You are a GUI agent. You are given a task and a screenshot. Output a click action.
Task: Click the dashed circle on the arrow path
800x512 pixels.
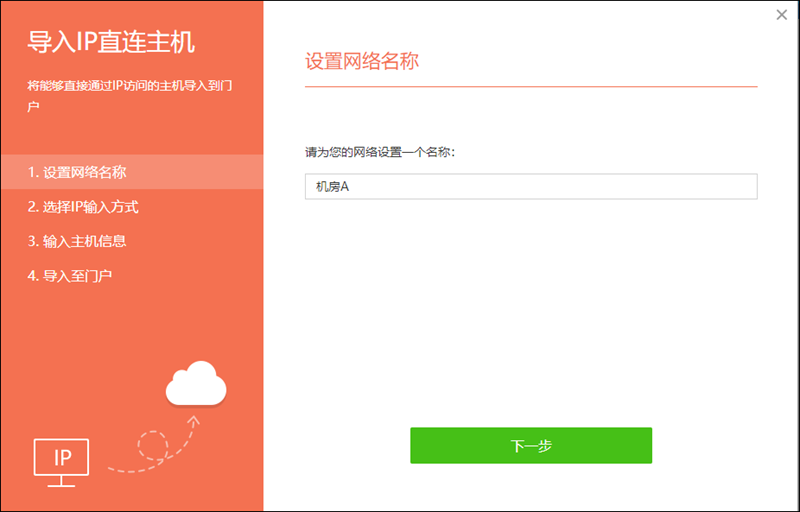[152, 444]
